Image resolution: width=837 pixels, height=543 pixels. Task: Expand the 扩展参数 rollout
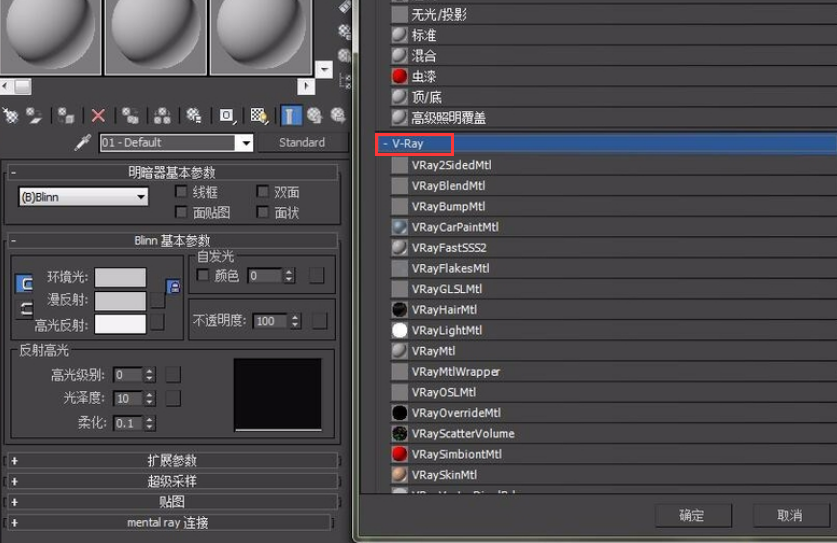(172, 460)
